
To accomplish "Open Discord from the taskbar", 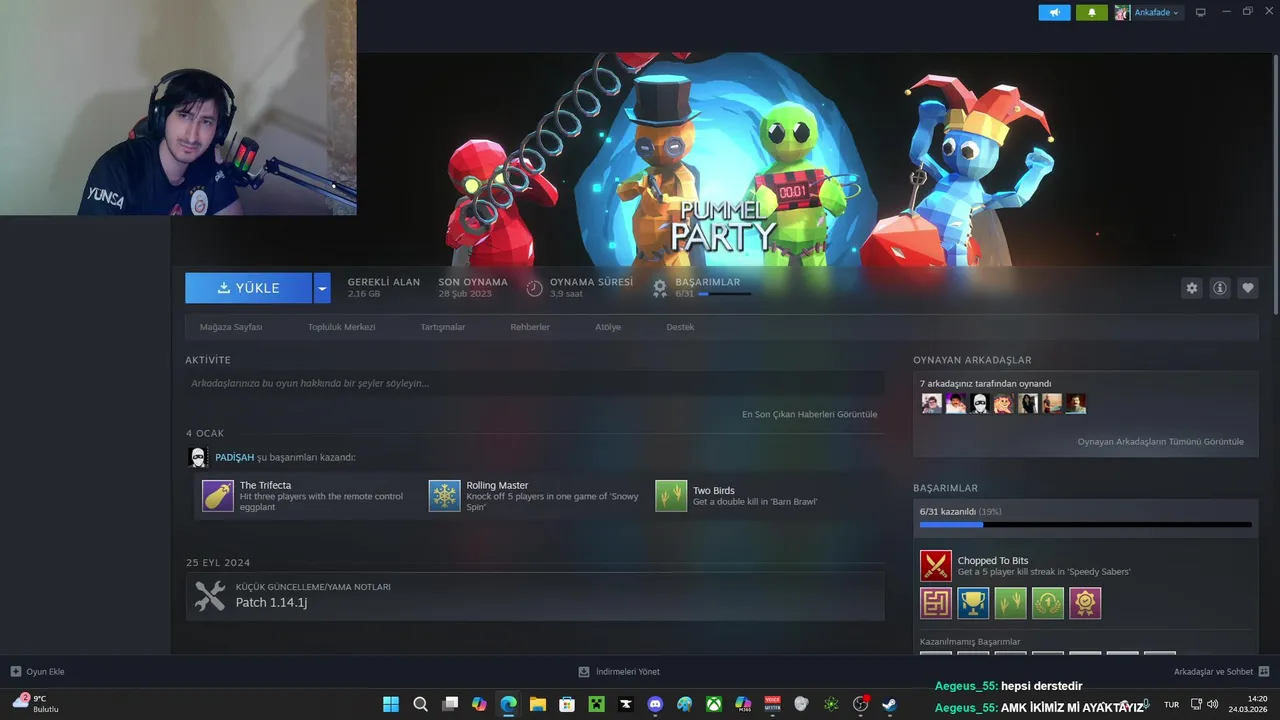I will (x=655, y=704).
